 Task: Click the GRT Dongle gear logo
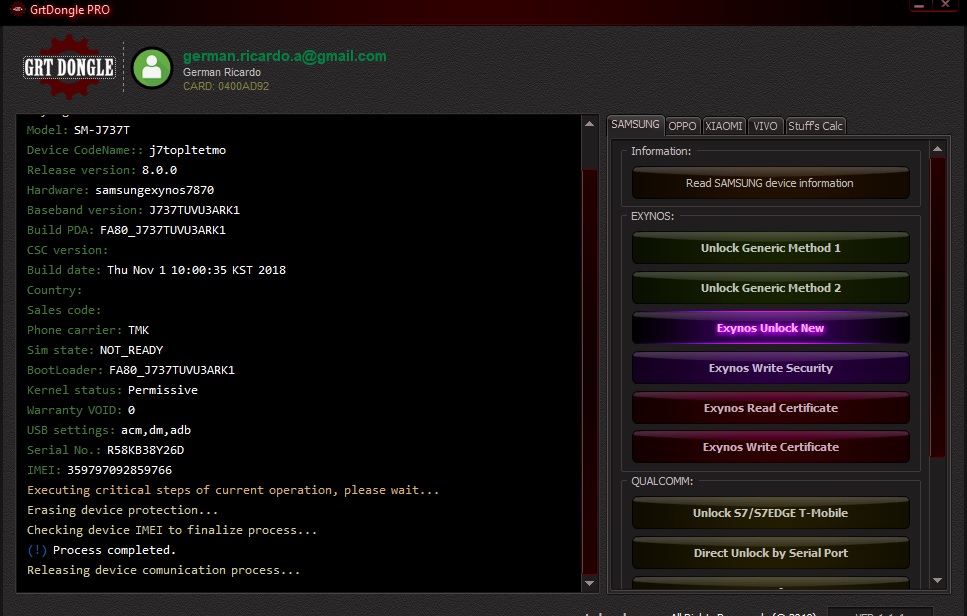click(69, 67)
